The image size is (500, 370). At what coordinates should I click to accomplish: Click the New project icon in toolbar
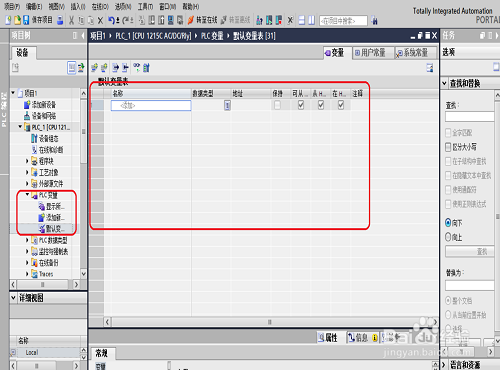tap(8, 20)
